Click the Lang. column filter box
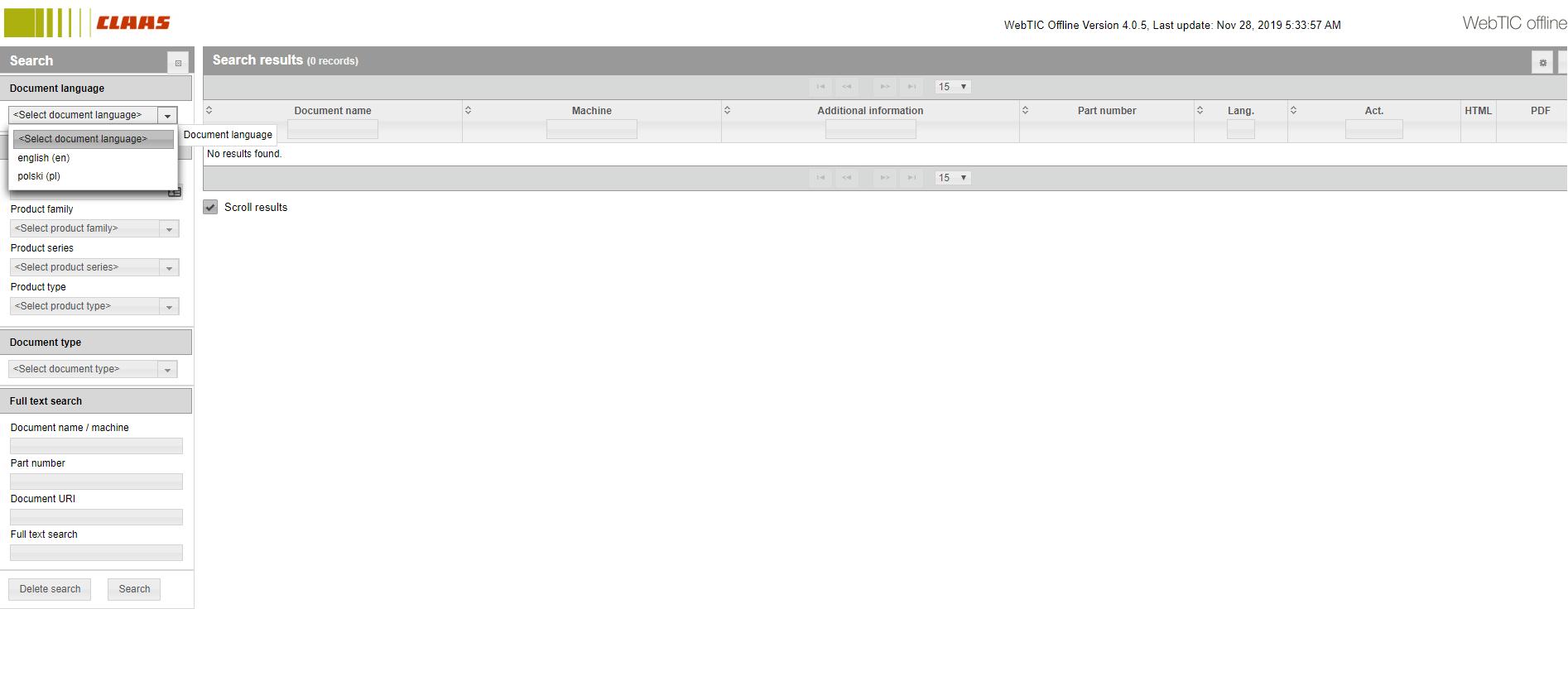Screen dimensions: 1568x695 tap(1241, 129)
